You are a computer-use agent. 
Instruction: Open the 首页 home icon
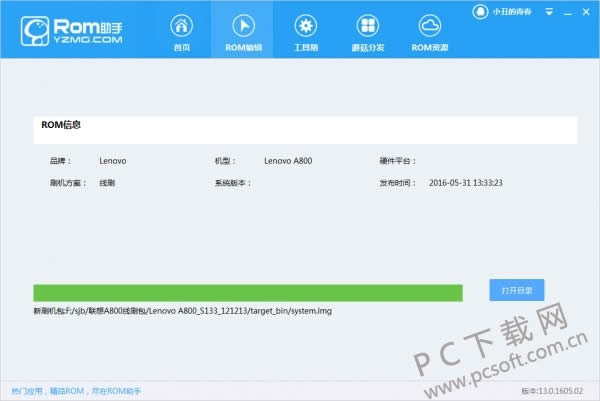point(181,26)
